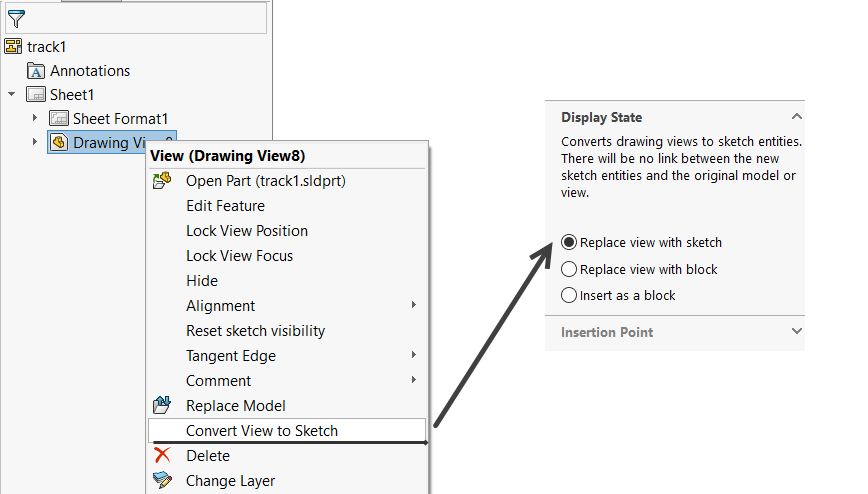Click the Sheet1 sheet icon
868x494 pixels.
pyautogui.click(x=36, y=95)
